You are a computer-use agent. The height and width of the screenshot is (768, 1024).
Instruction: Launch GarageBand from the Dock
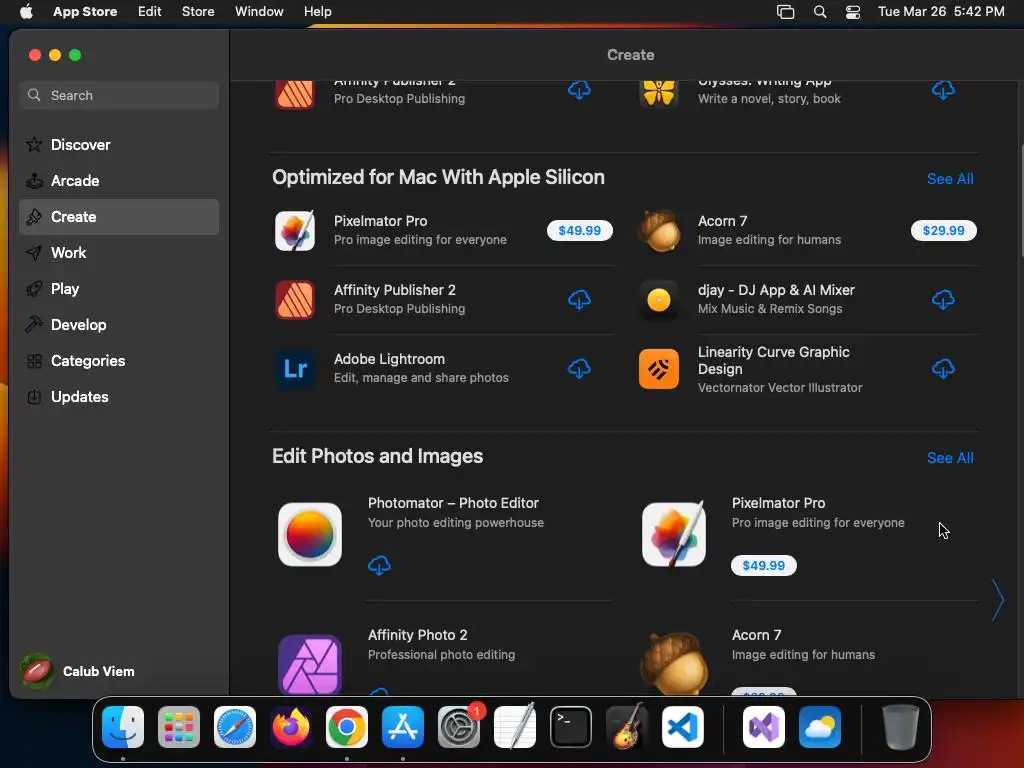627,727
